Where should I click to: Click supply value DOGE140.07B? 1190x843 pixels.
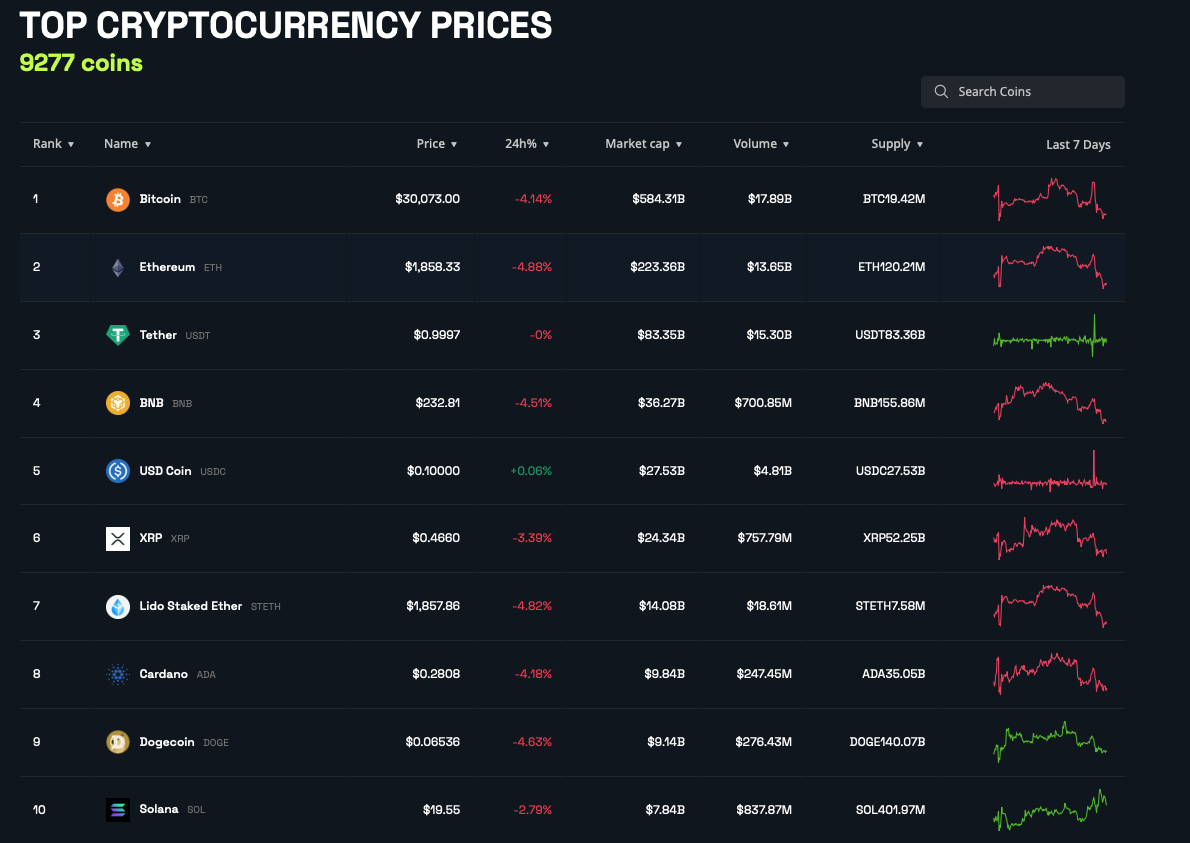coord(887,742)
